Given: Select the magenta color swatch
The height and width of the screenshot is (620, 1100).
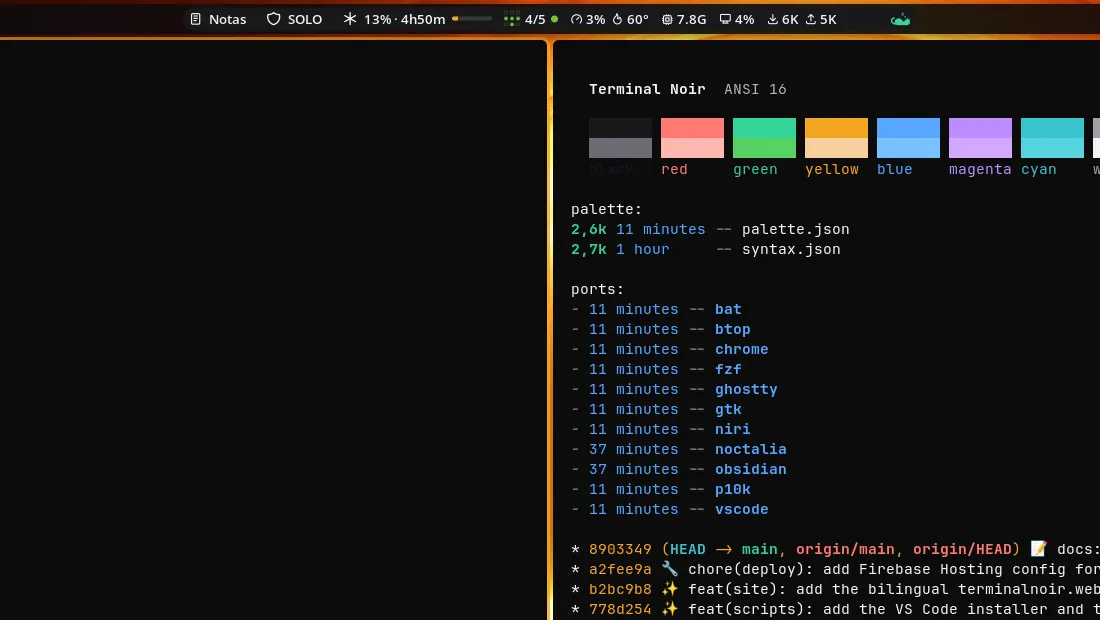Looking at the screenshot, I should (980, 137).
